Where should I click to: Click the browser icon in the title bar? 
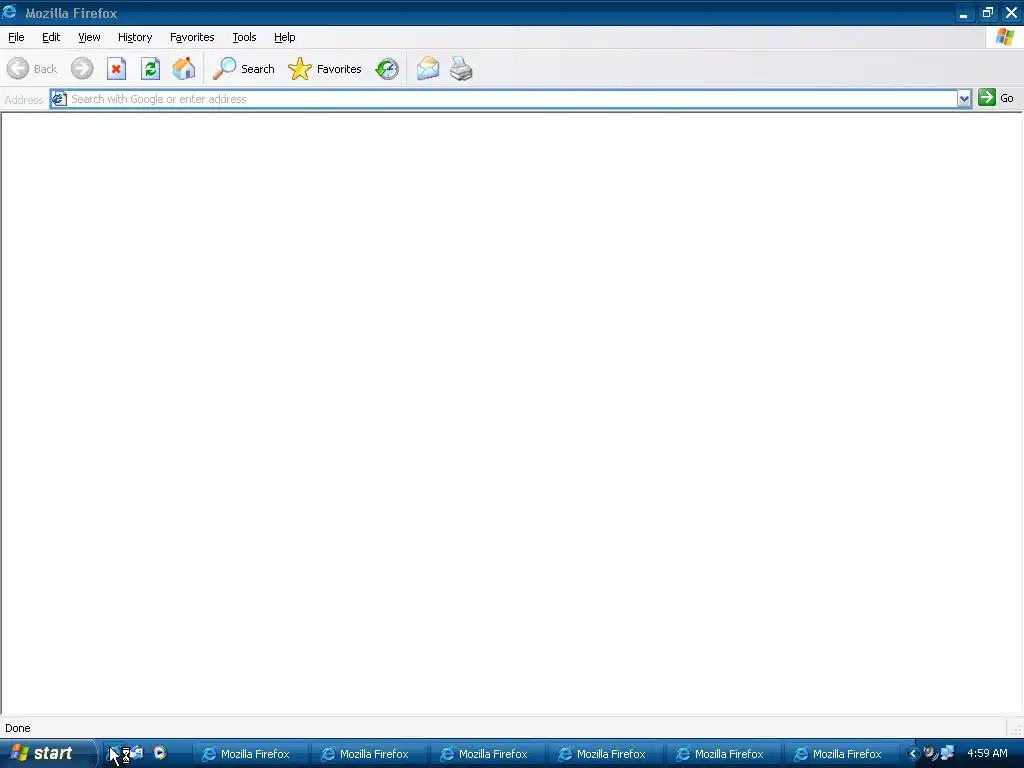tap(10, 12)
